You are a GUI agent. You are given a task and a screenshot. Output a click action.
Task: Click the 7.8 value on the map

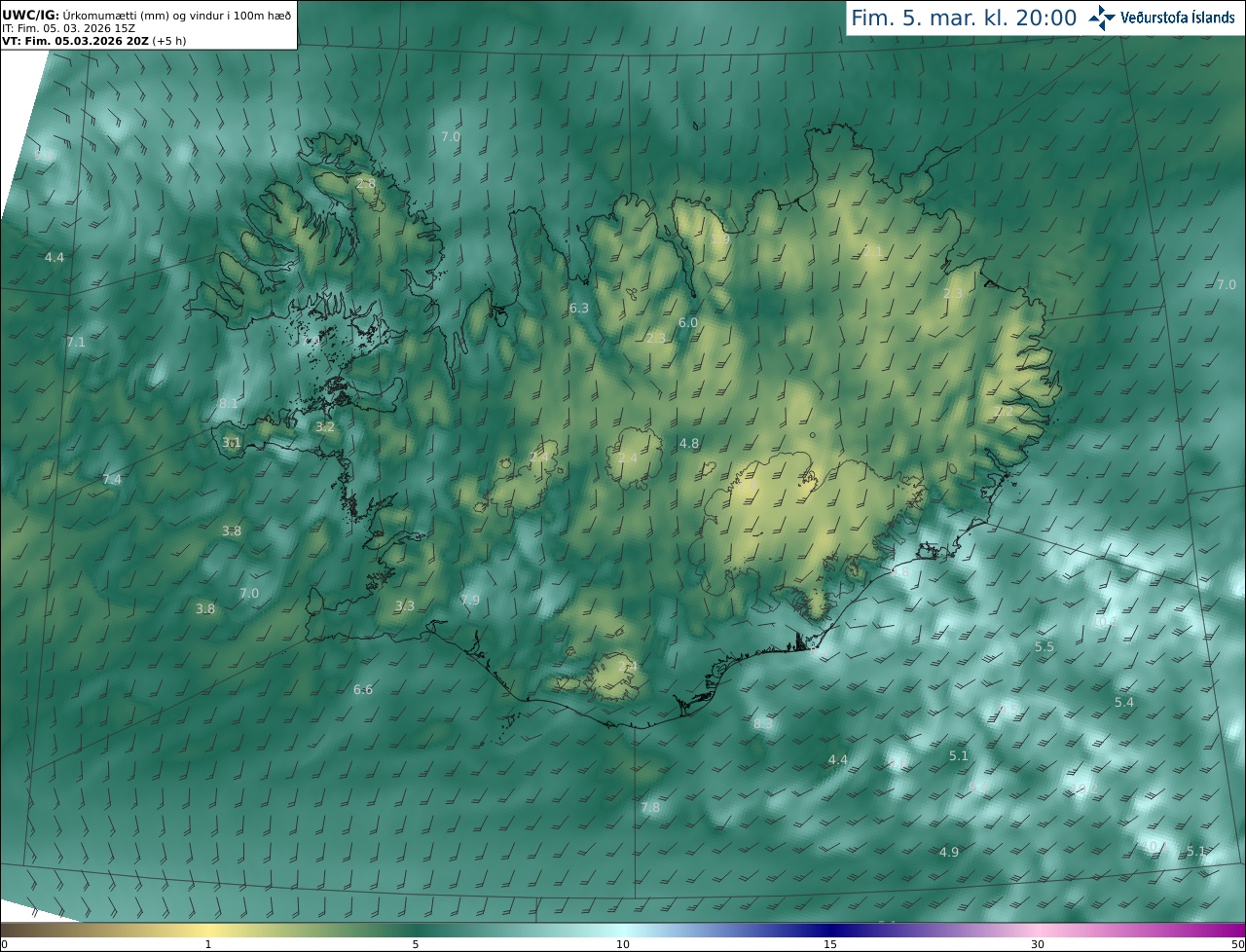(650, 808)
